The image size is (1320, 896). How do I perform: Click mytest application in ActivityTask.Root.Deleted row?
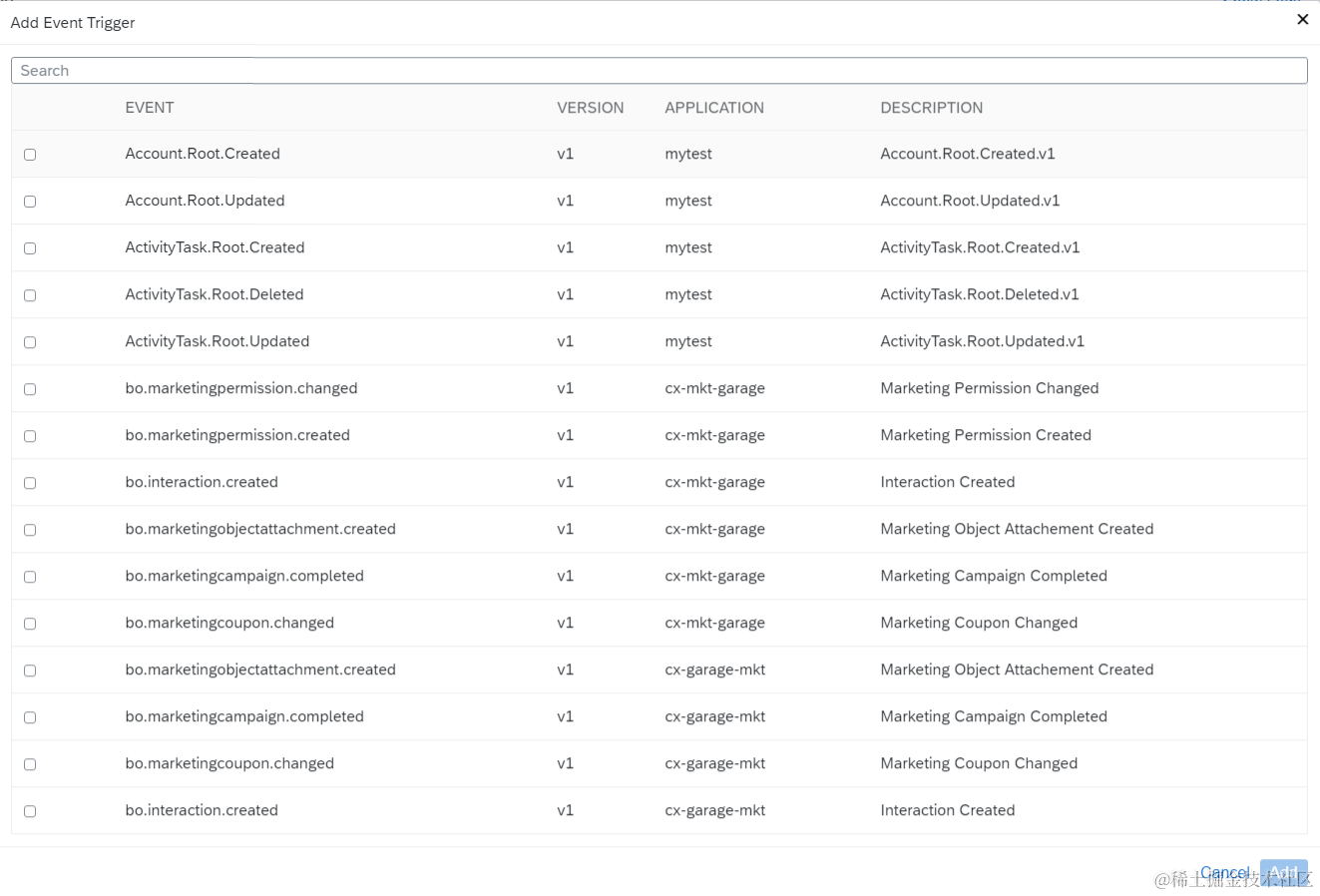[688, 294]
